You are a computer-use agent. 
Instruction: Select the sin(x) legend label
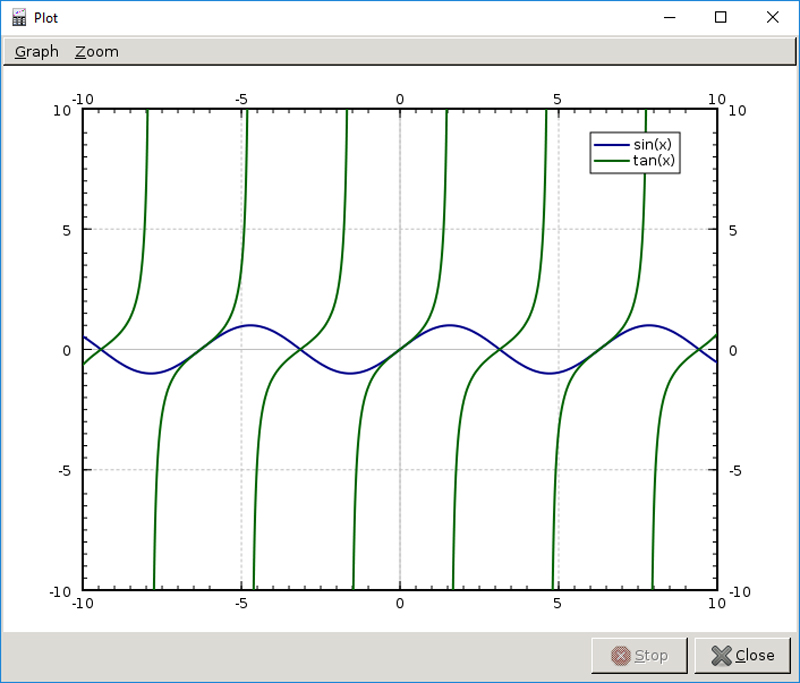(654, 145)
